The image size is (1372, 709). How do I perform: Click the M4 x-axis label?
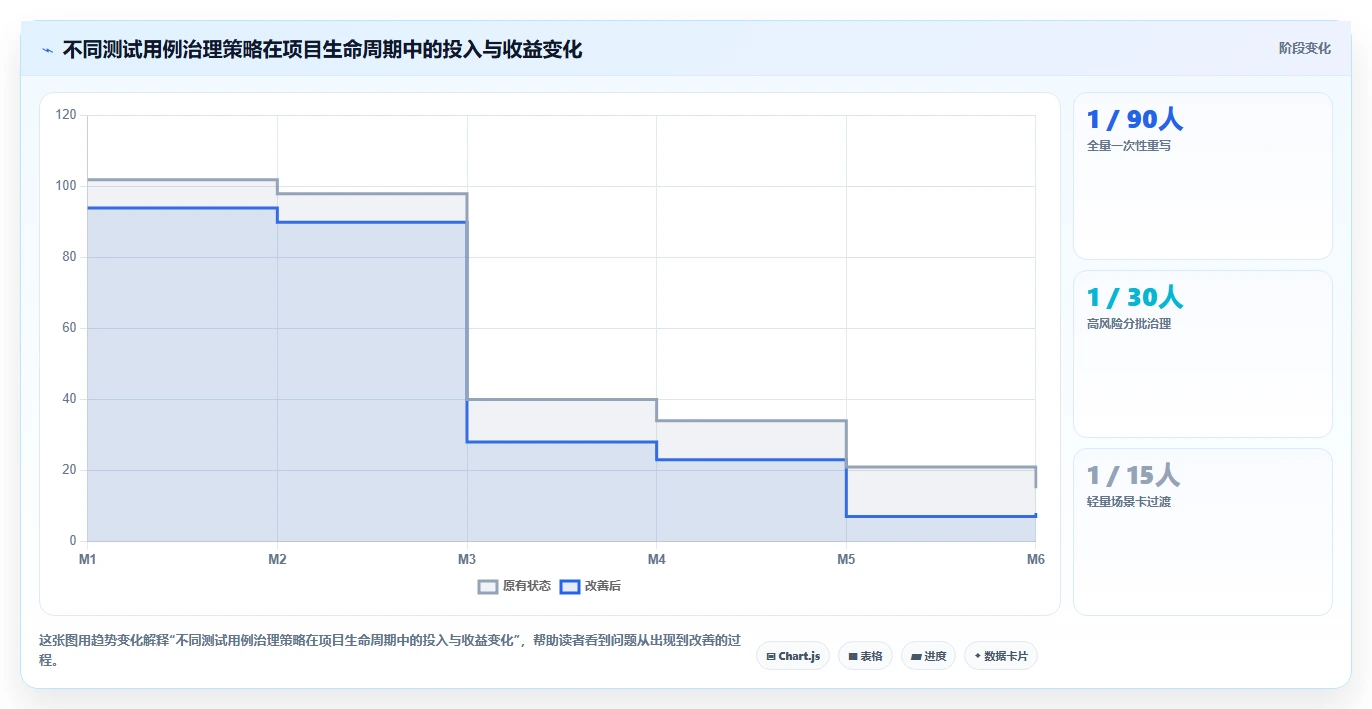click(x=656, y=559)
